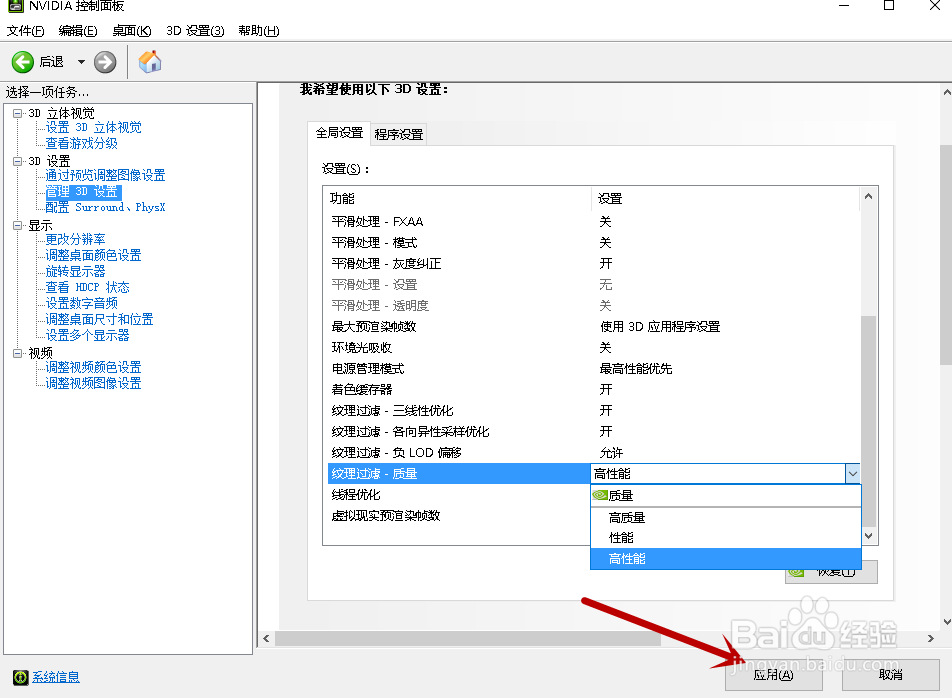This screenshot has width=952, height=698.
Task: Collapse the 视频 tree node
Action: coord(18,353)
